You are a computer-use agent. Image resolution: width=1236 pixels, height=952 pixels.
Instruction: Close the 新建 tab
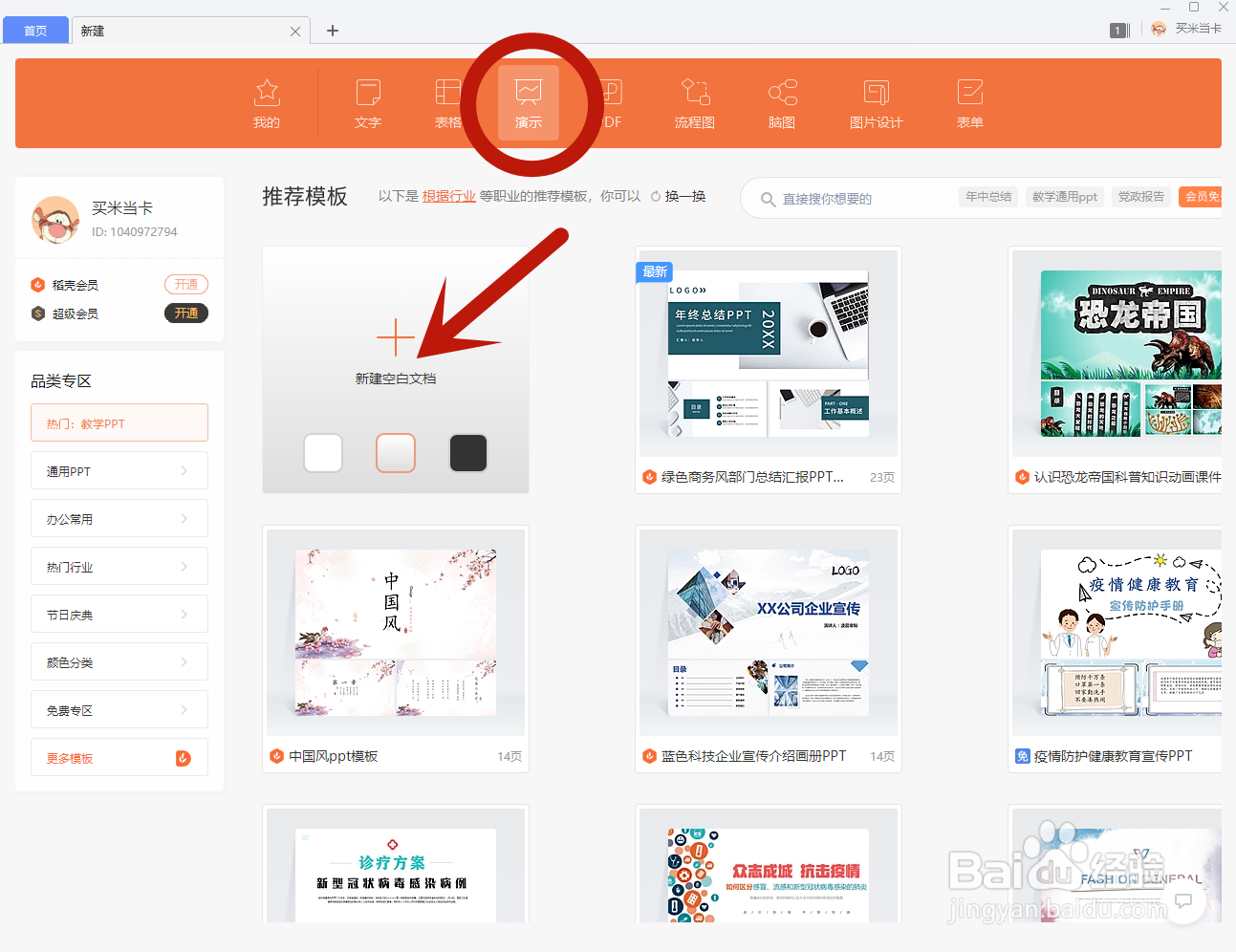click(x=295, y=32)
